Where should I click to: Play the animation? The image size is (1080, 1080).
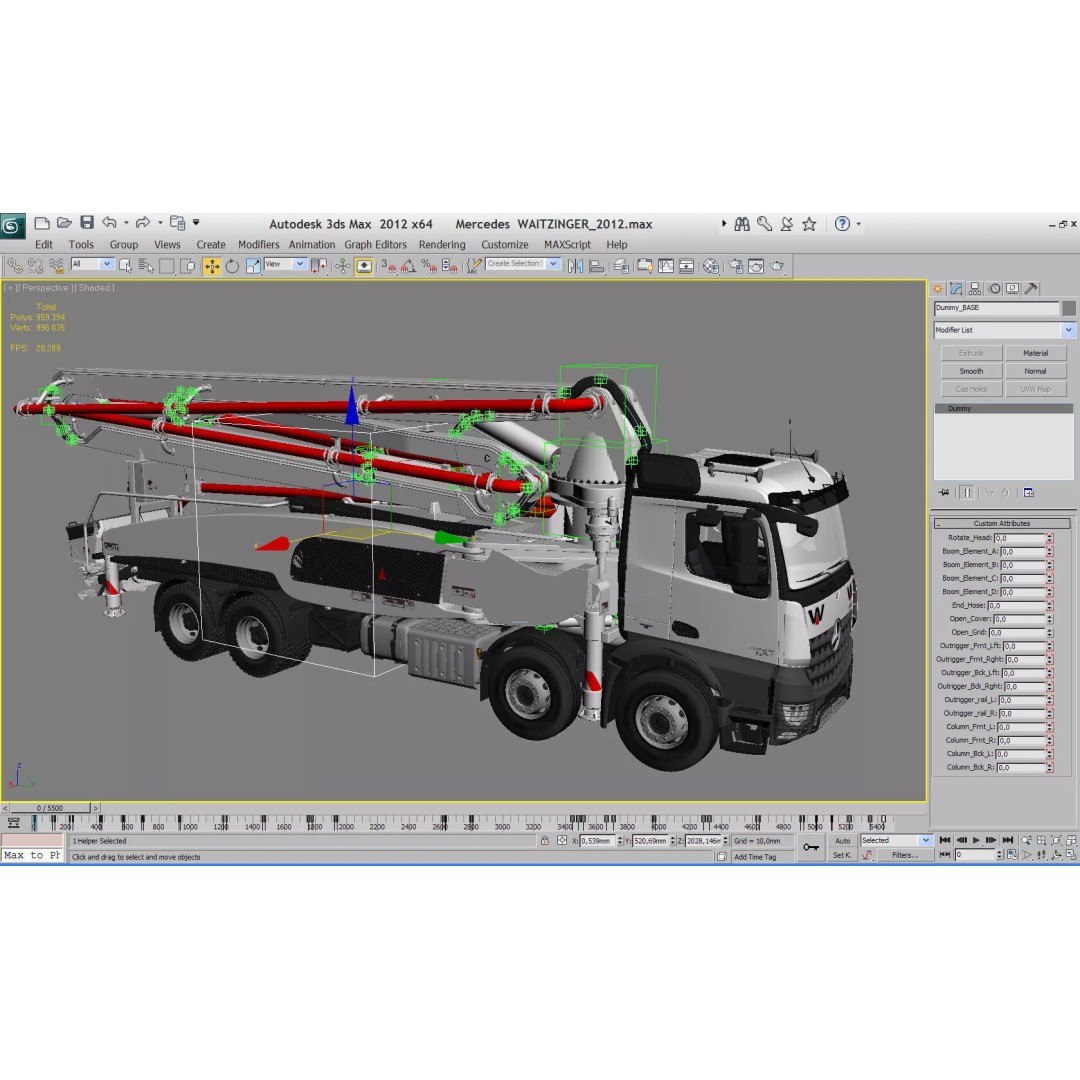click(976, 840)
